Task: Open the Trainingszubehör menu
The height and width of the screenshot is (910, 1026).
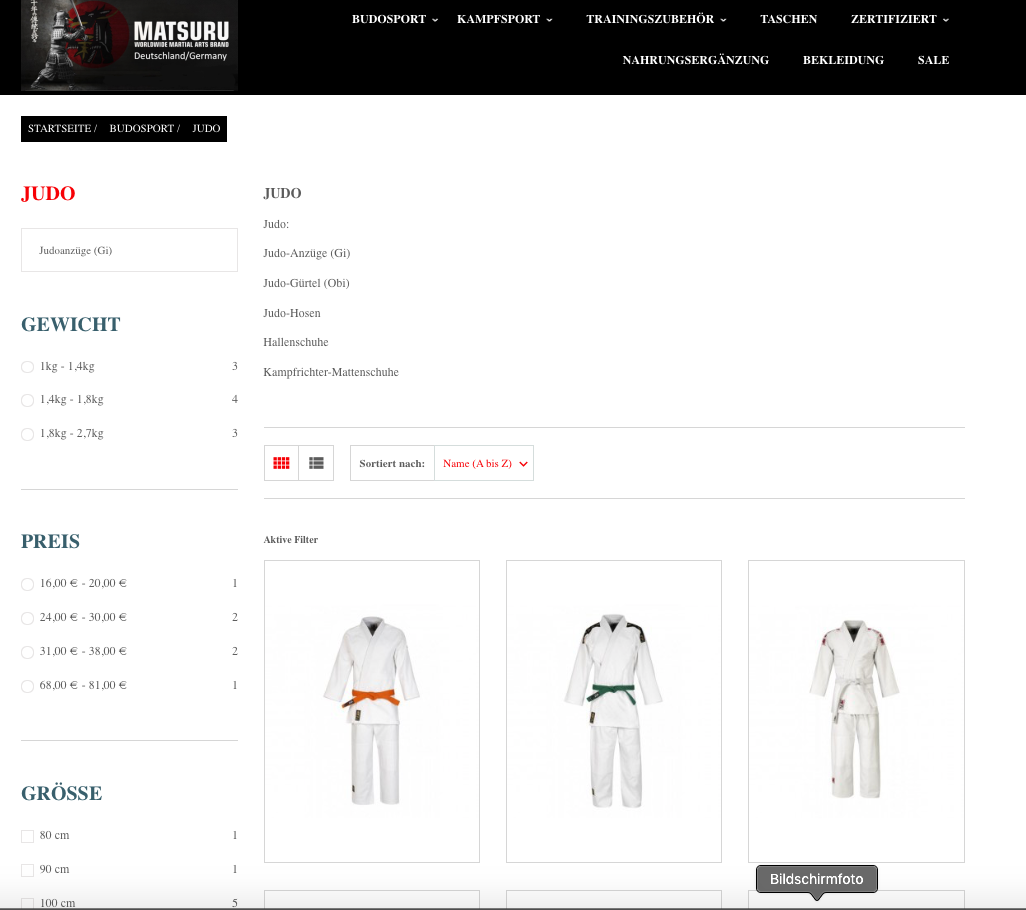Action: pyautogui.click(x=650, y=19)
